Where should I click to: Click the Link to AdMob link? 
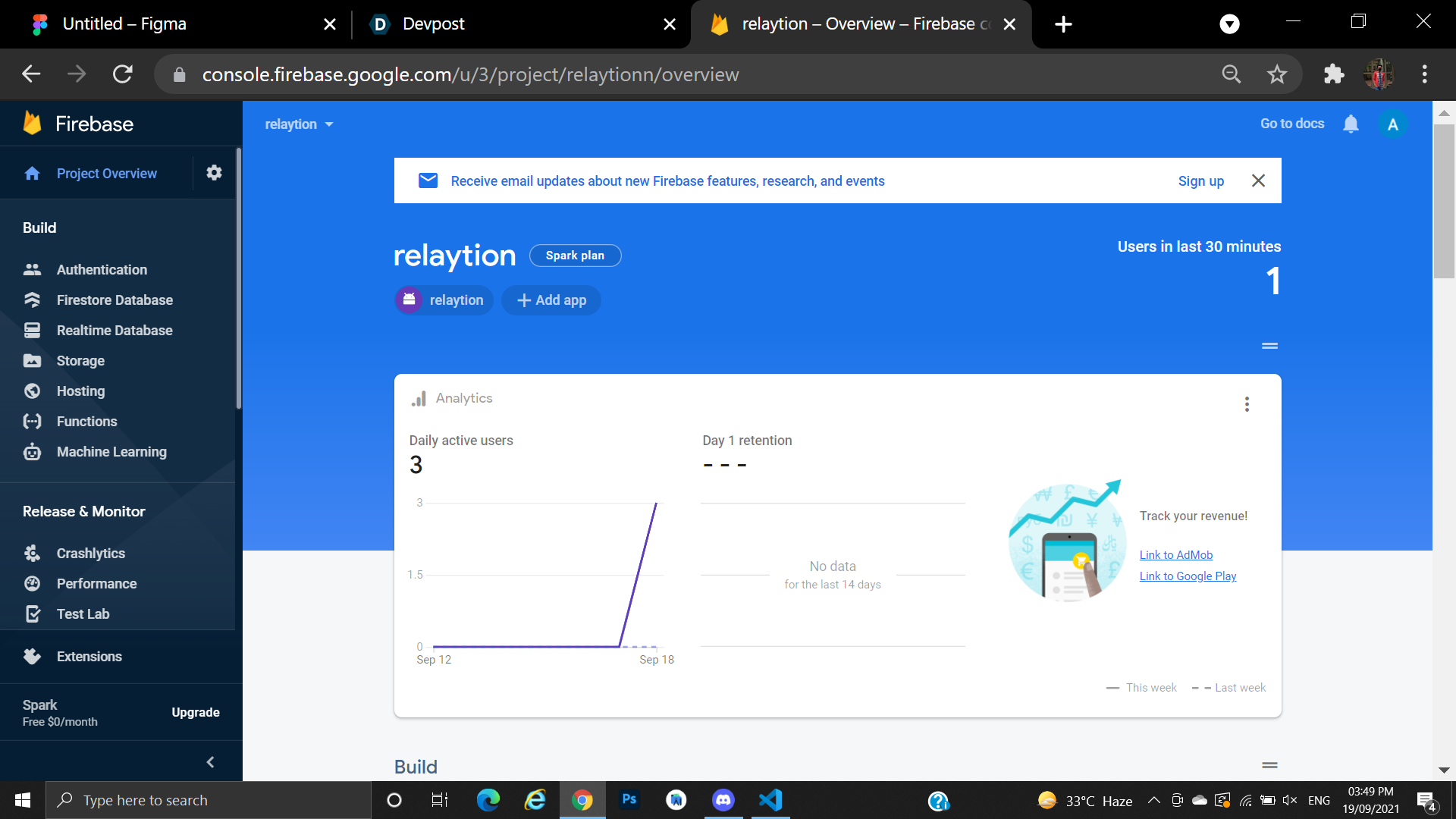[1175, 555]
